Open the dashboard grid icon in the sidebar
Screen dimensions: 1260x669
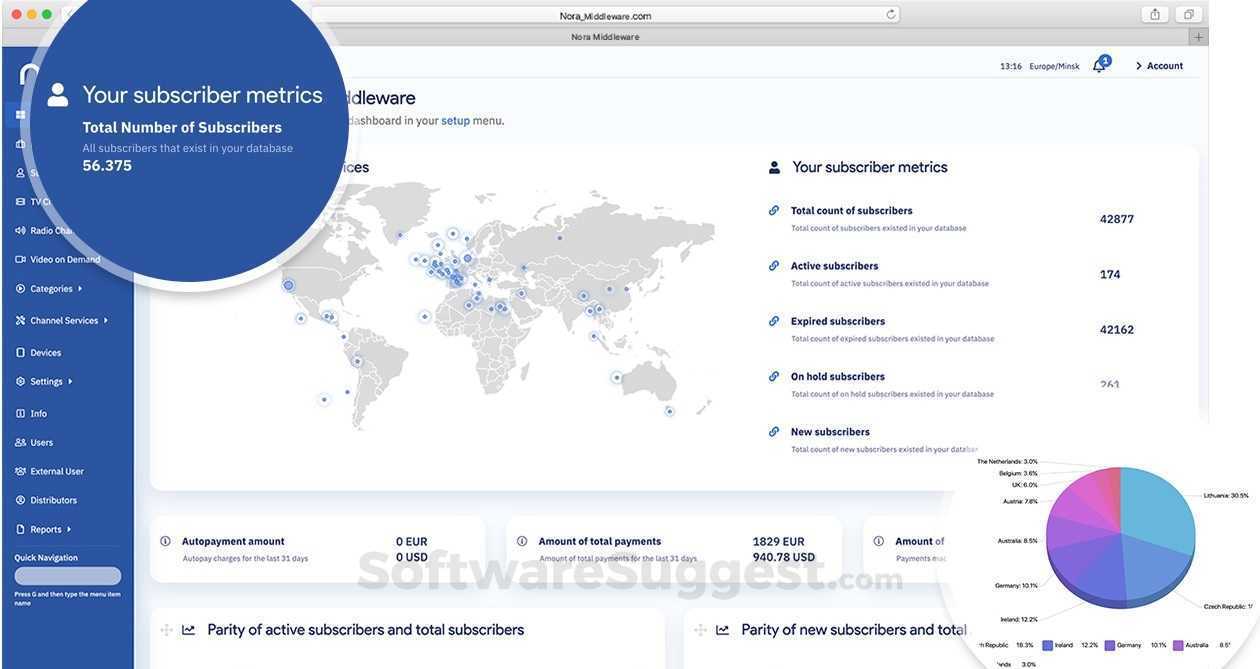pos(20,114)
